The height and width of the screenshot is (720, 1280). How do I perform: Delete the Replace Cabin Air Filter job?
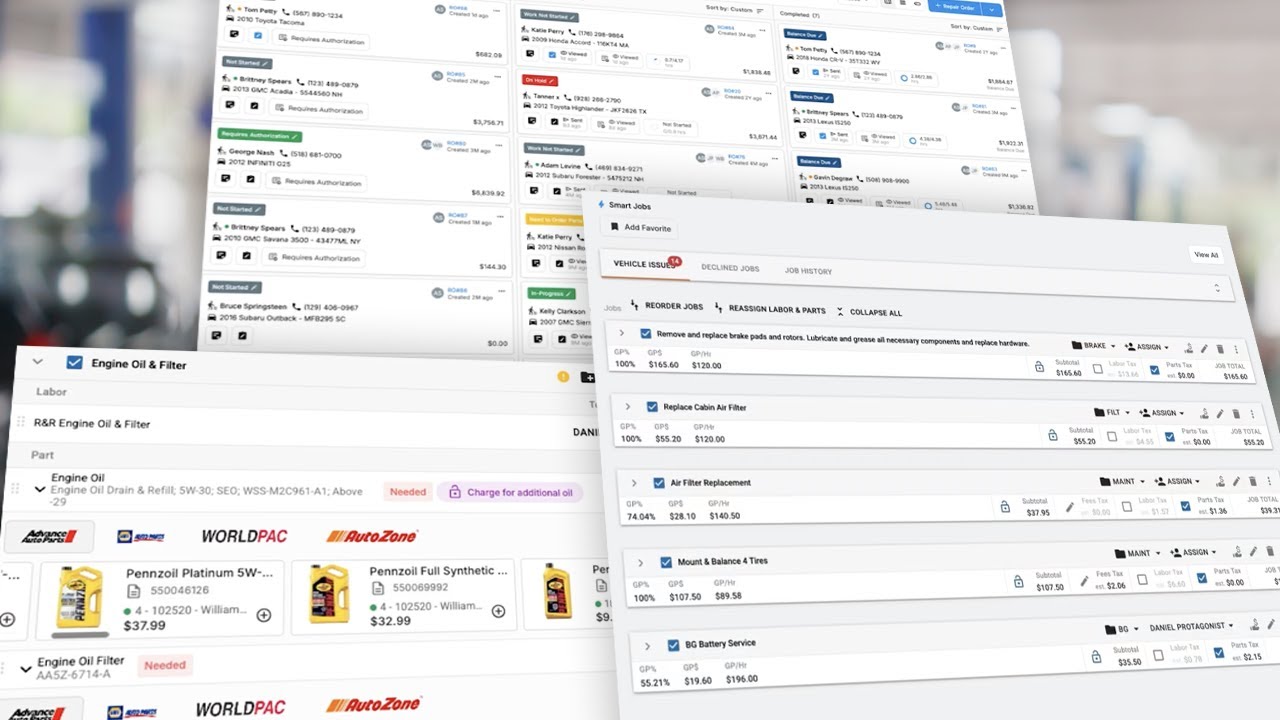[1237, 415]
